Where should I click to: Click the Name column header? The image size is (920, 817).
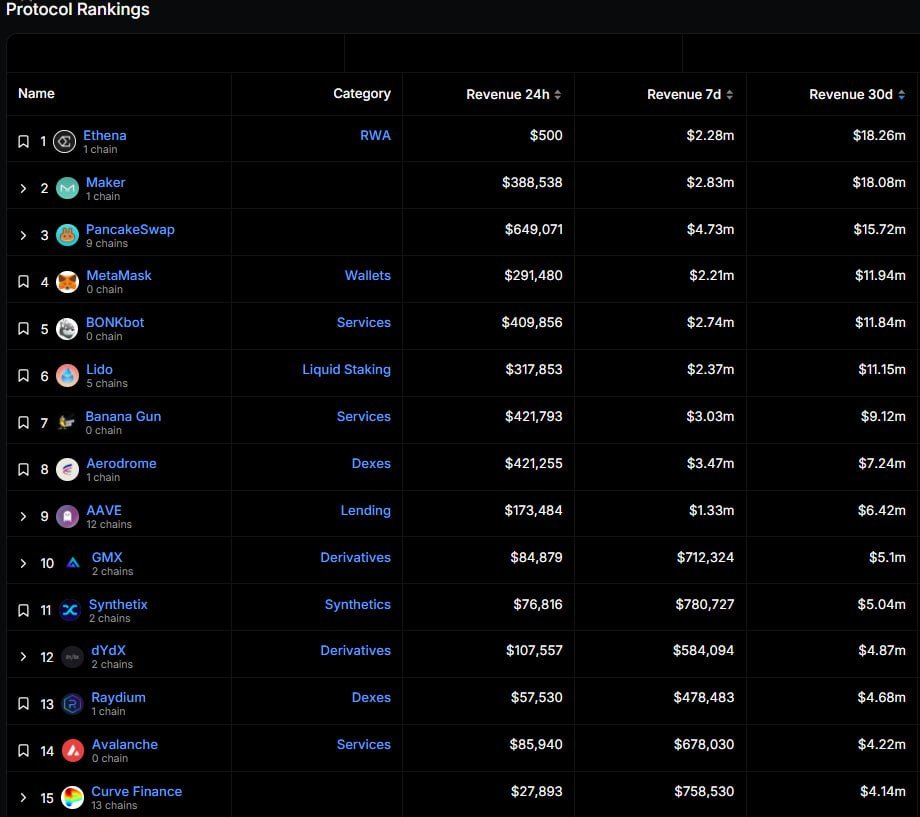pyautogui.click(x=36, y=93)
